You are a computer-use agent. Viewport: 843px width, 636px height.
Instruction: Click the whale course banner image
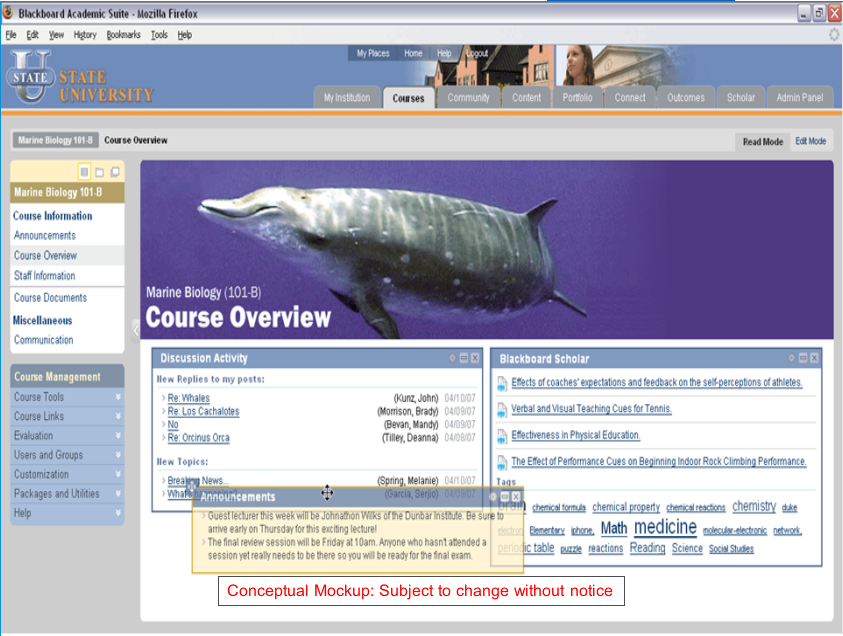(x=487, y=249)
